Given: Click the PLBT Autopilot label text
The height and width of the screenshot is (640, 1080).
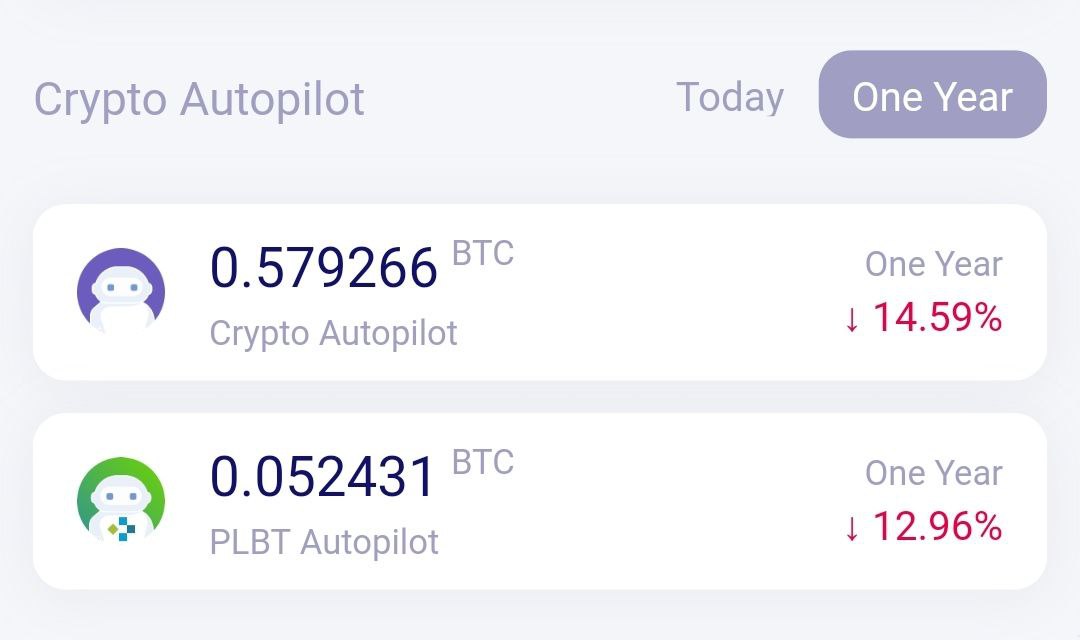Looking at the screenshot, I should [x=324, y=542].
